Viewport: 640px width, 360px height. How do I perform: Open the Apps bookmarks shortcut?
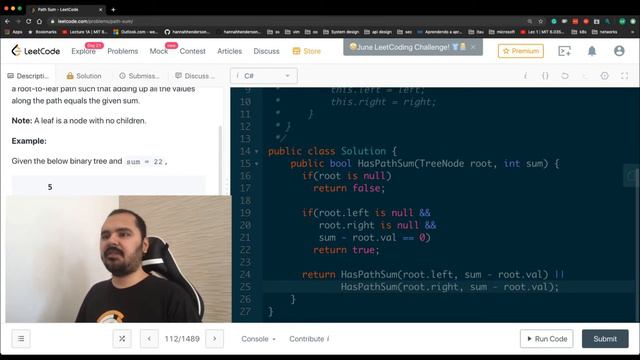coord(13,32)
